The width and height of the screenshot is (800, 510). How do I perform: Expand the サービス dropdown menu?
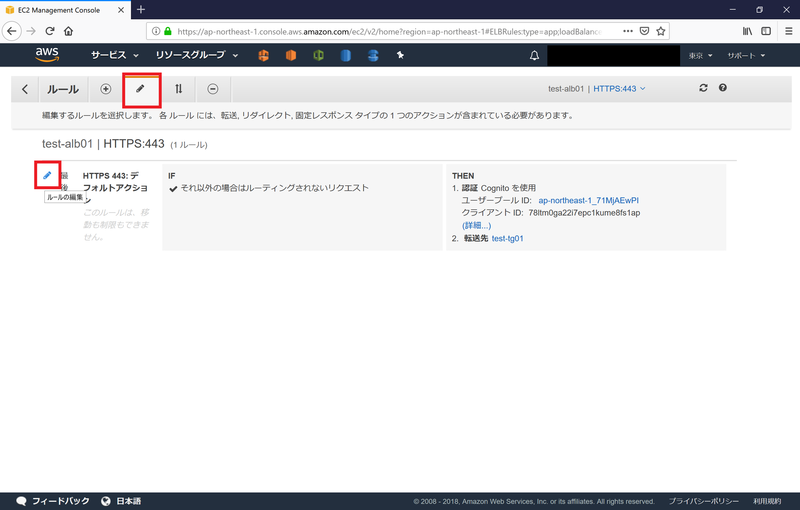coord(114,55)
